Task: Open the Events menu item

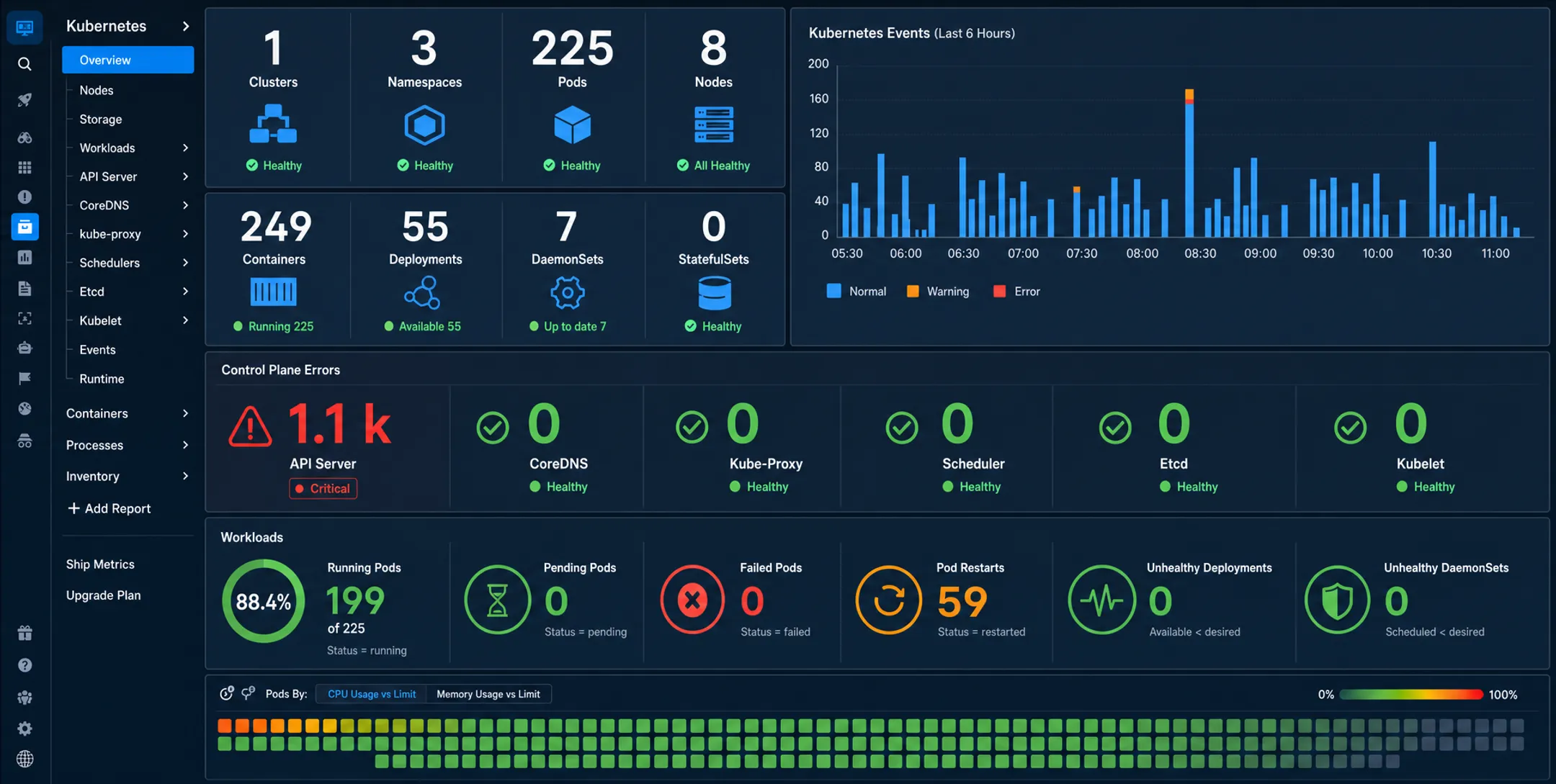Action: click(x=97, y=349)
